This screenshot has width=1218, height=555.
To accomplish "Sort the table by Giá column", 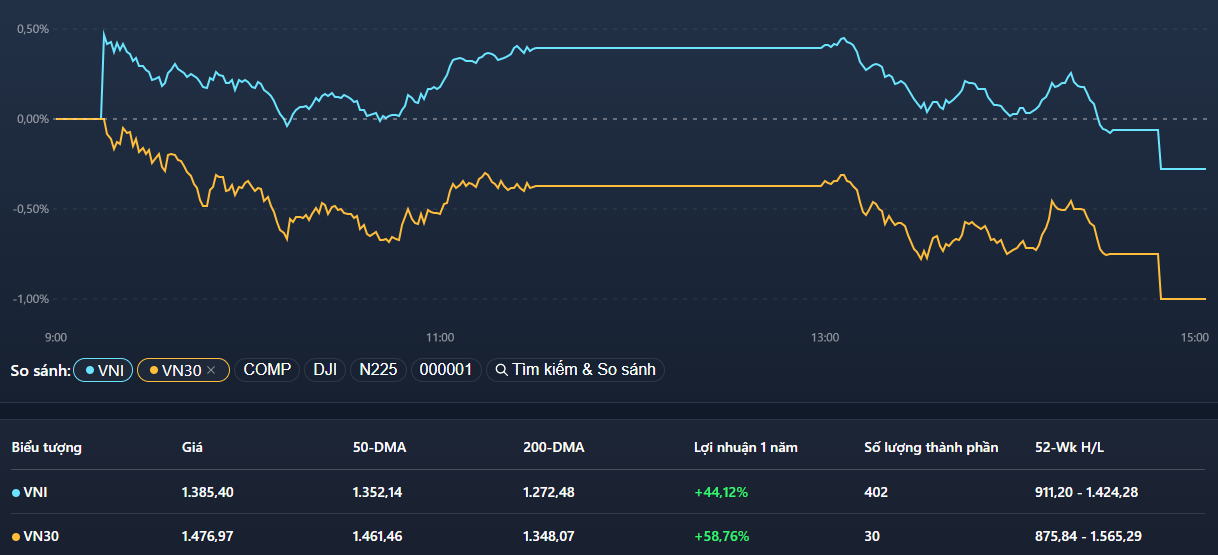I will pyautogui.click(x=192, y=447).
